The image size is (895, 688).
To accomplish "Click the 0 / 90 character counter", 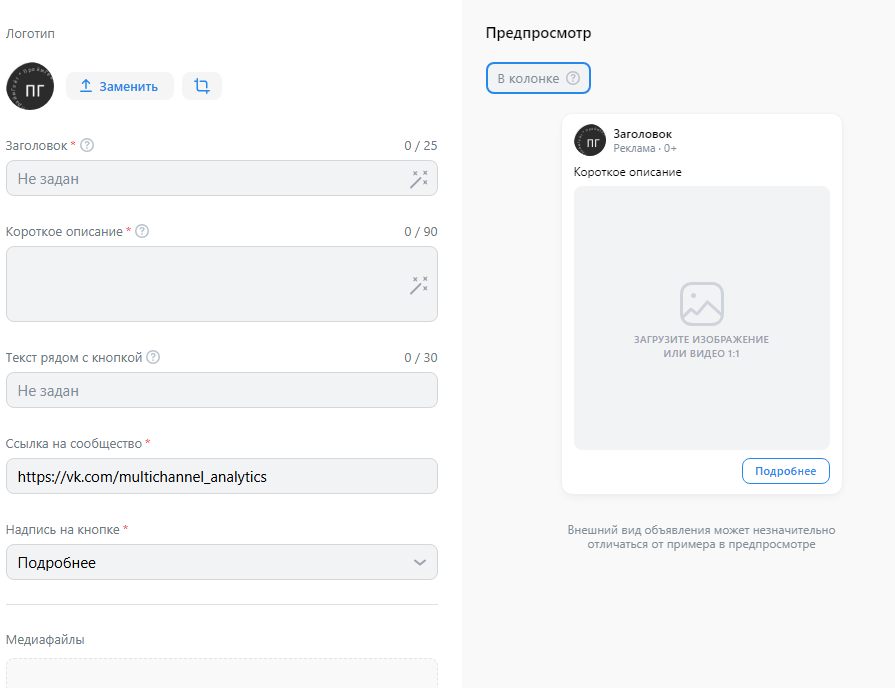I will tap(421, 232).
